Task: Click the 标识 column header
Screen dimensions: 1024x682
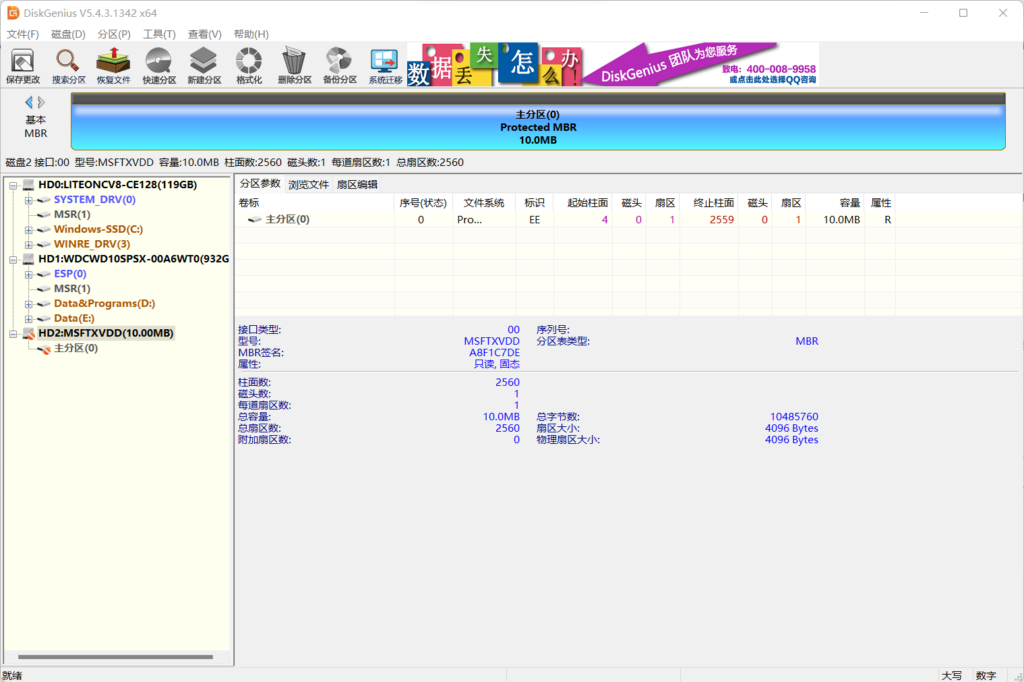Action: (534, 203)
